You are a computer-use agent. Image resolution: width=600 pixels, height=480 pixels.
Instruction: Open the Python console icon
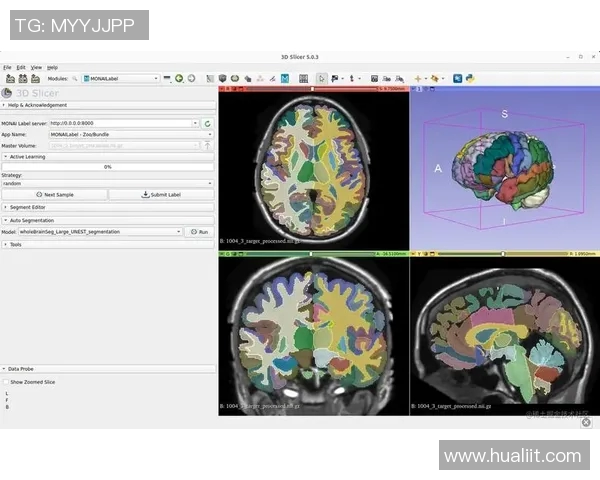click(x=470, y=78)
